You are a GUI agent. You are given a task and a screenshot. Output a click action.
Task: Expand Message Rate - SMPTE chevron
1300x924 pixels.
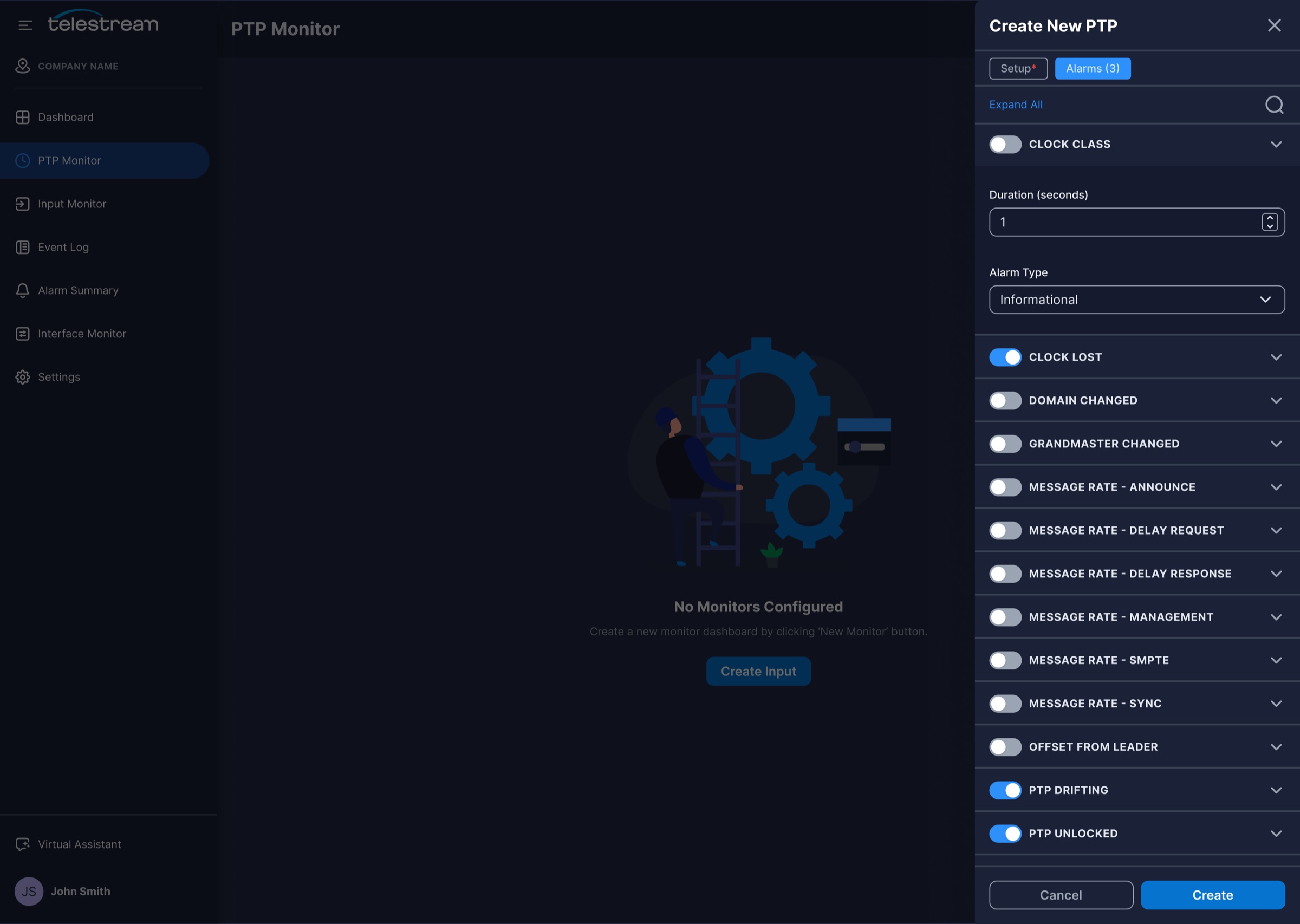pyautogui.click(x=1276, y=660)
